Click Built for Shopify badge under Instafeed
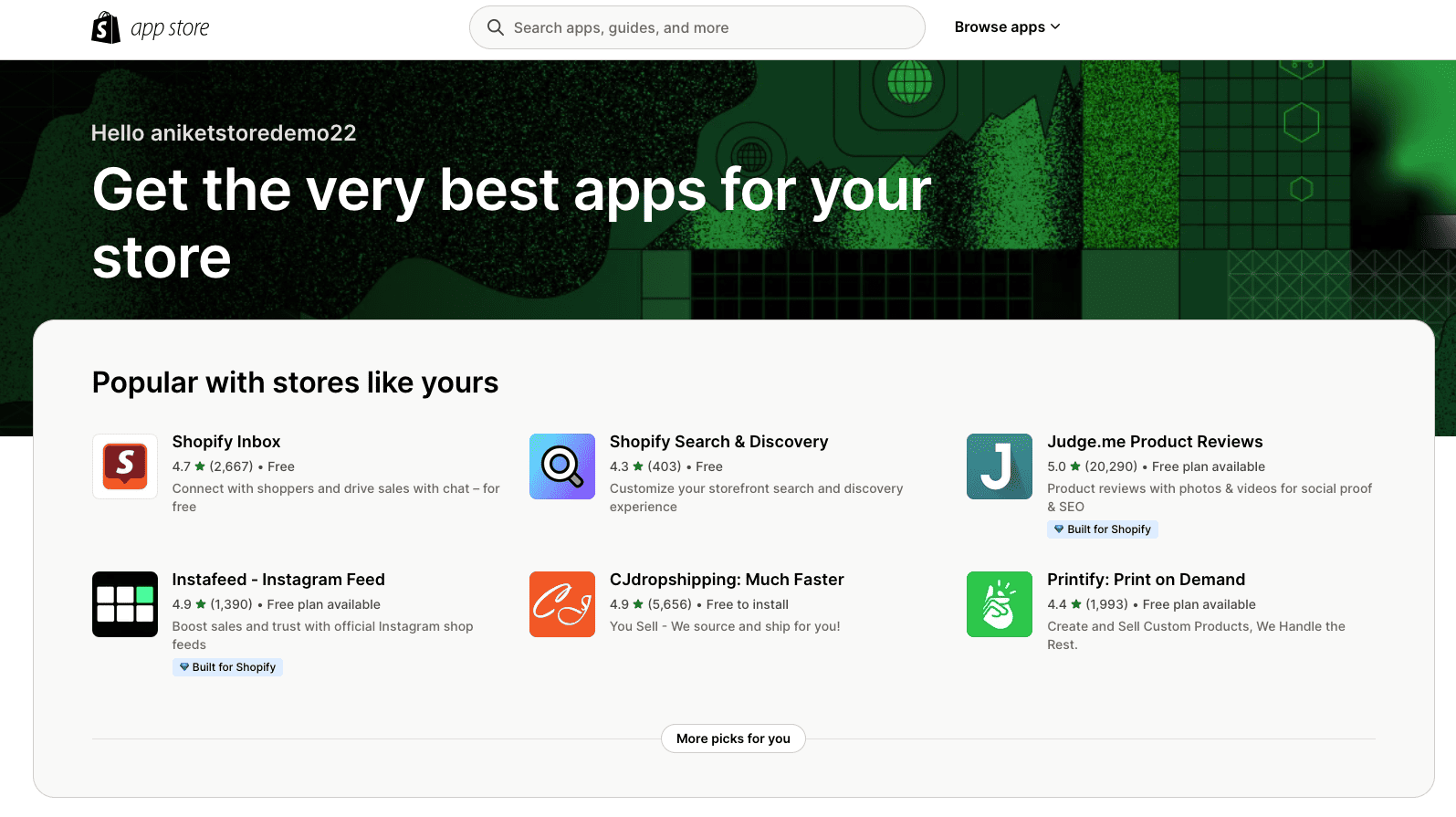The image size is (1456, 817). (227, 667)
